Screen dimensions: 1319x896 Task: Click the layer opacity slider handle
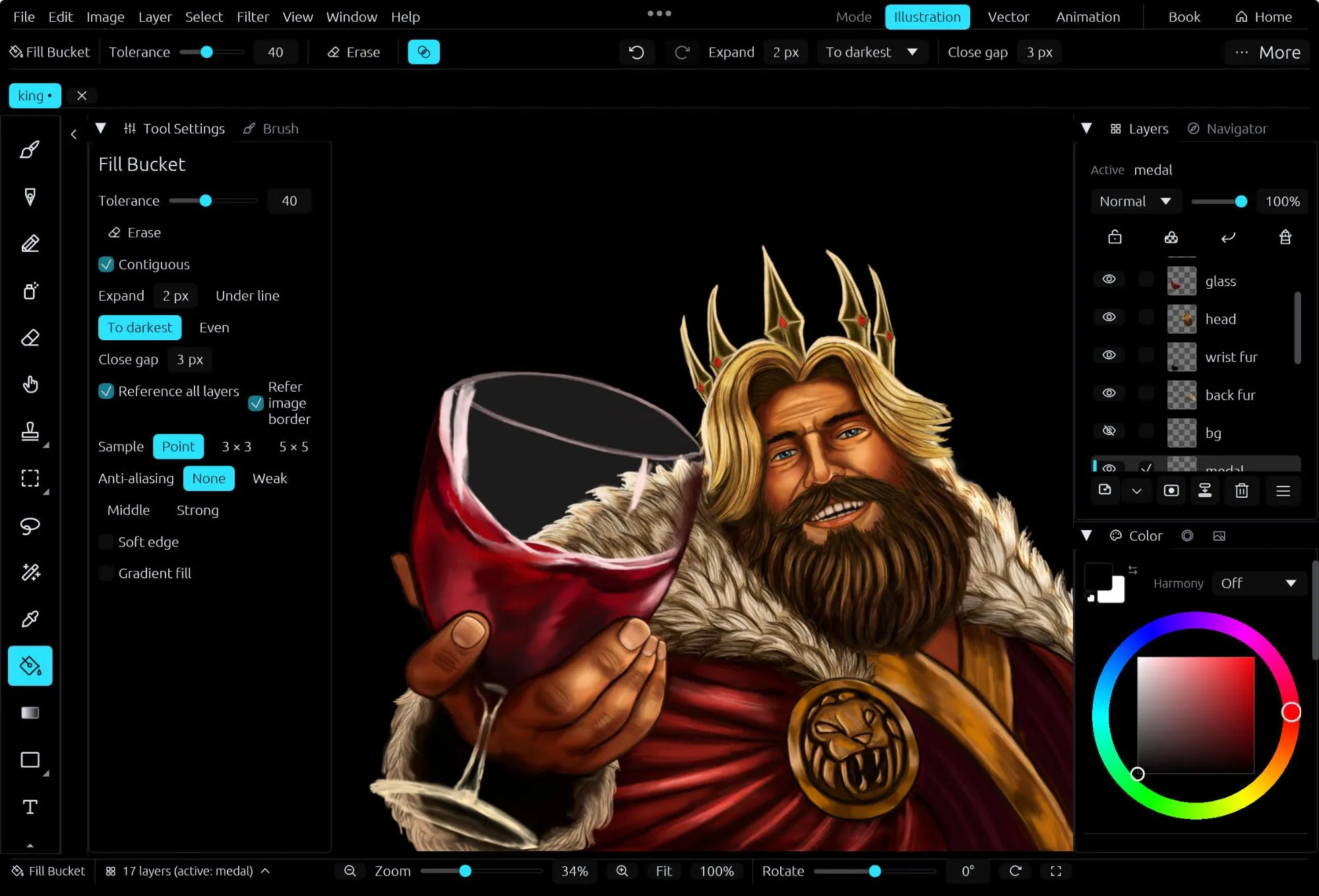(x=1241, y=202)
